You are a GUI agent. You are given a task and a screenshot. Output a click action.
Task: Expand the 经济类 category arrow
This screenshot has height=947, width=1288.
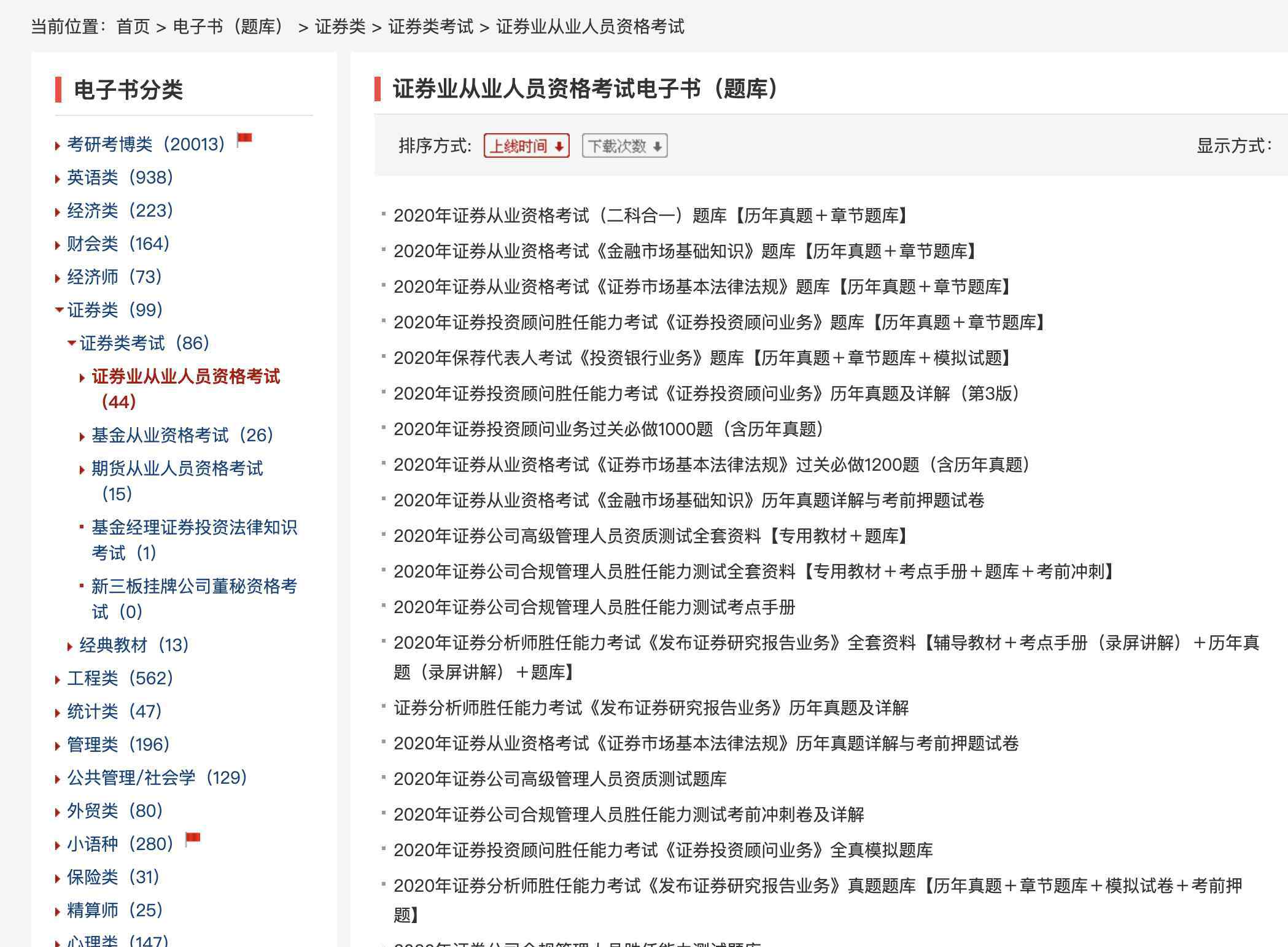(x=58, y=212)
